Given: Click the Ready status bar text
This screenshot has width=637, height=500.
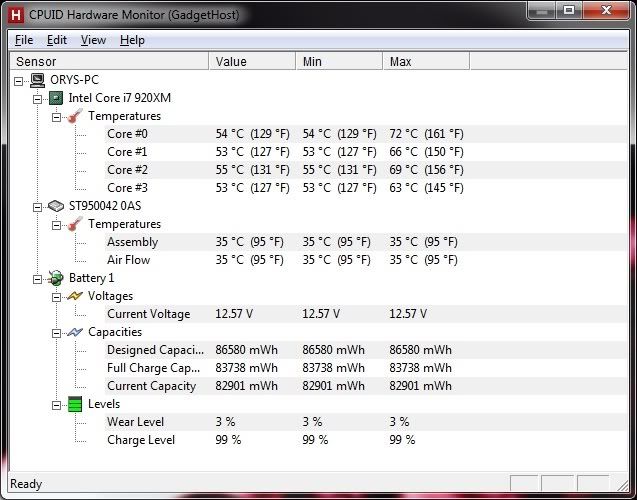Looking at the screenshot, I should point(26,484).
